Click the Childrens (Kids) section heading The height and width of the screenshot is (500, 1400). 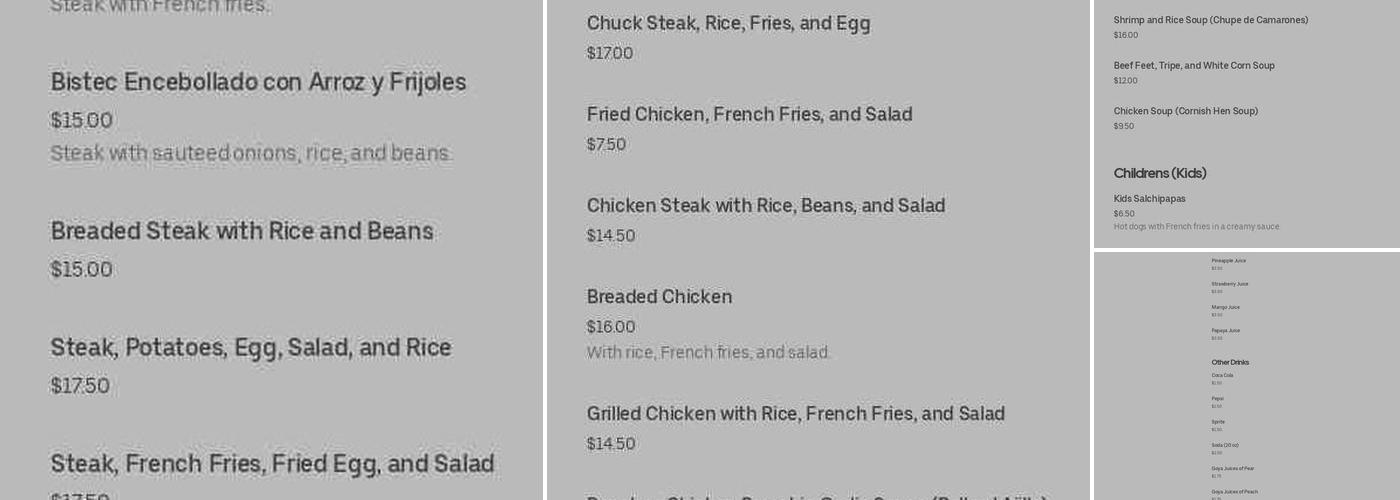(x=1160, y=173)
